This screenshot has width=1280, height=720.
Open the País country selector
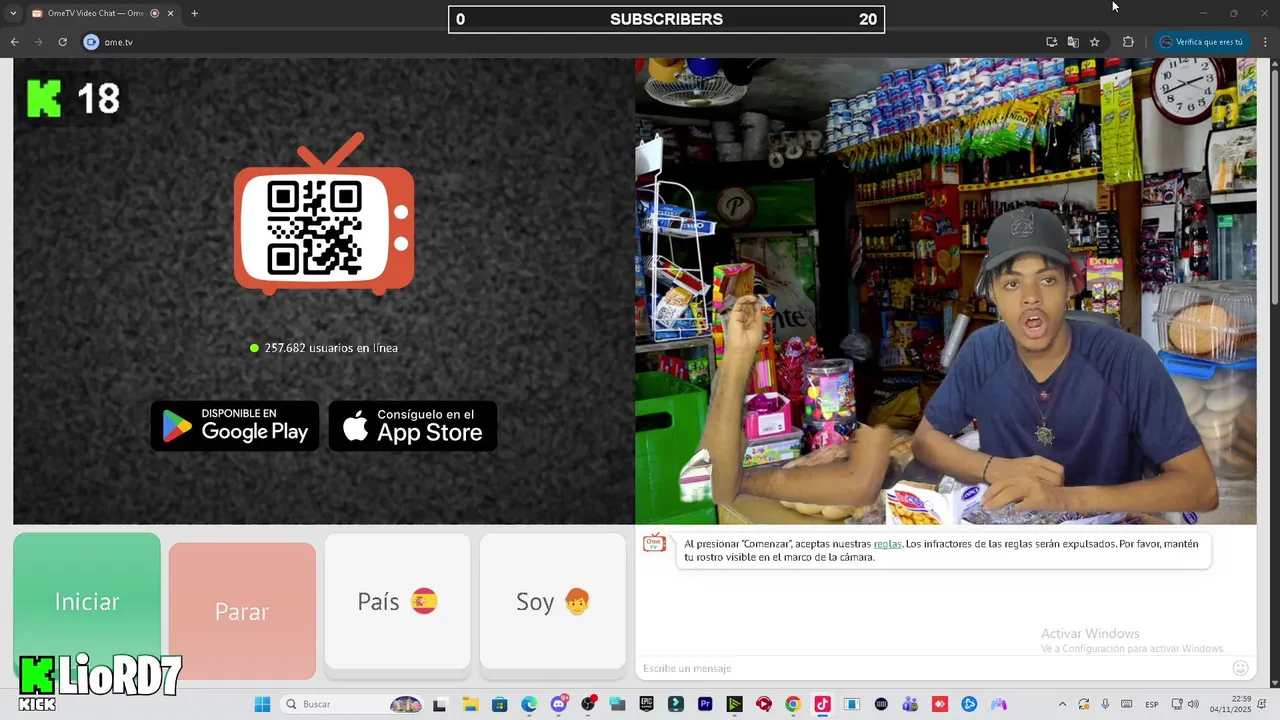[397, 601]
